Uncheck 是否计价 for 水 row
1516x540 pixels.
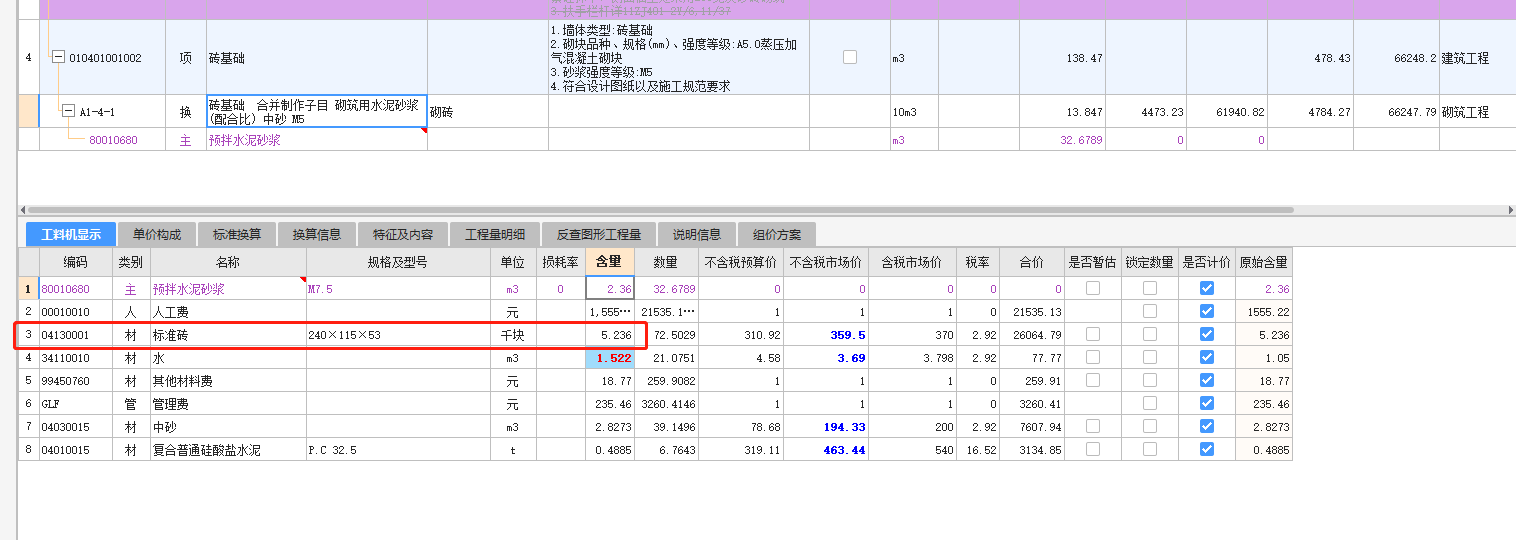click(1207, 357)
